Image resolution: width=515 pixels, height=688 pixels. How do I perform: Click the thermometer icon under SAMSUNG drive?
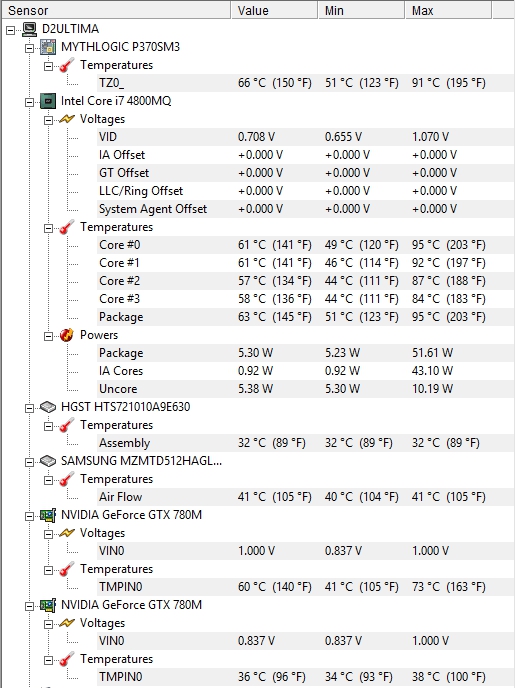click(67, 479)
